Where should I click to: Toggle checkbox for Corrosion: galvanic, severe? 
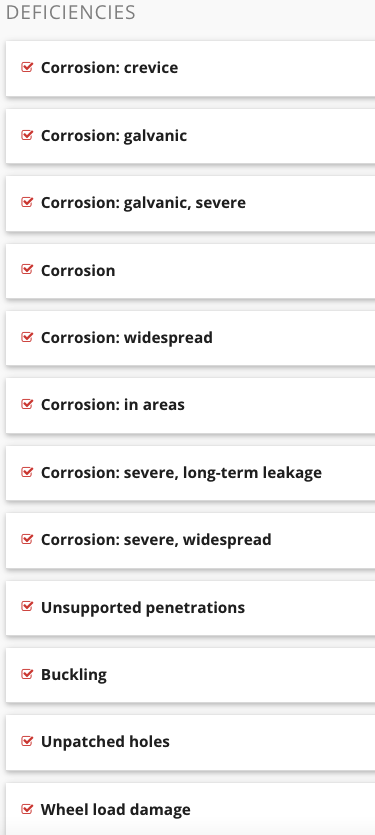click(x=27, y=202)
